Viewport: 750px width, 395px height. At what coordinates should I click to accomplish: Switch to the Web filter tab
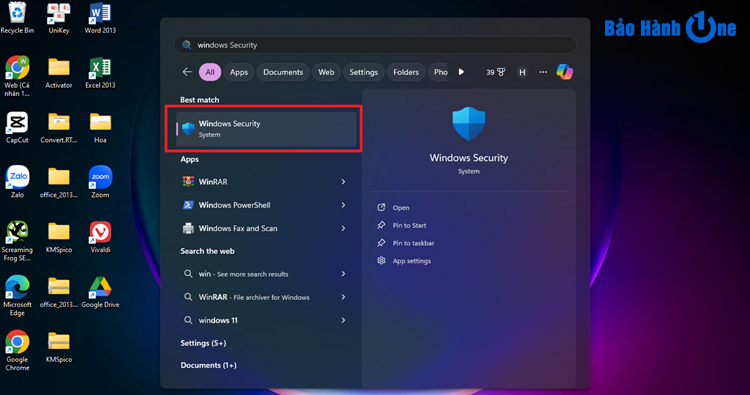tap(326, 72)
